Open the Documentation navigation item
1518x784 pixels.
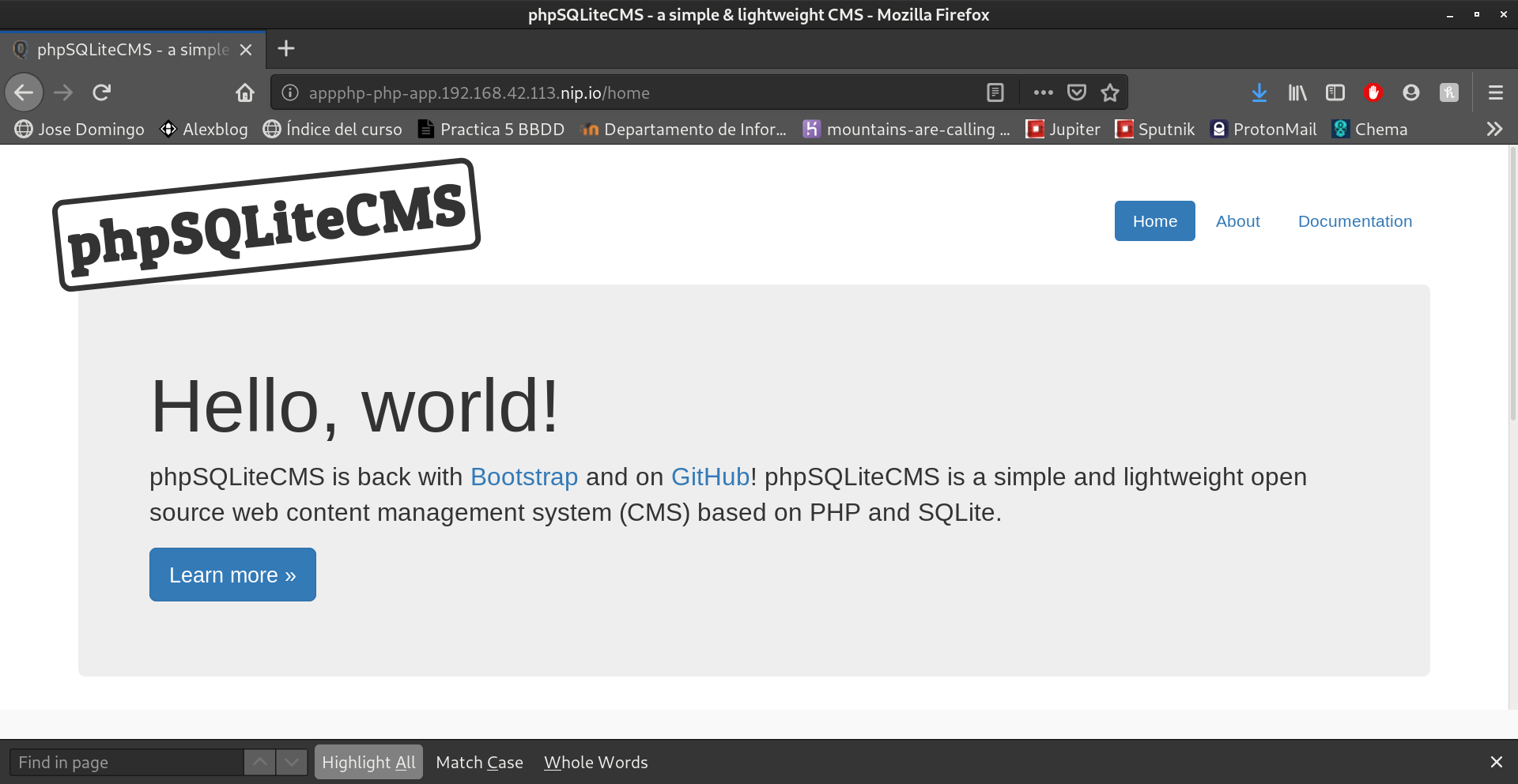(1354, 221)
